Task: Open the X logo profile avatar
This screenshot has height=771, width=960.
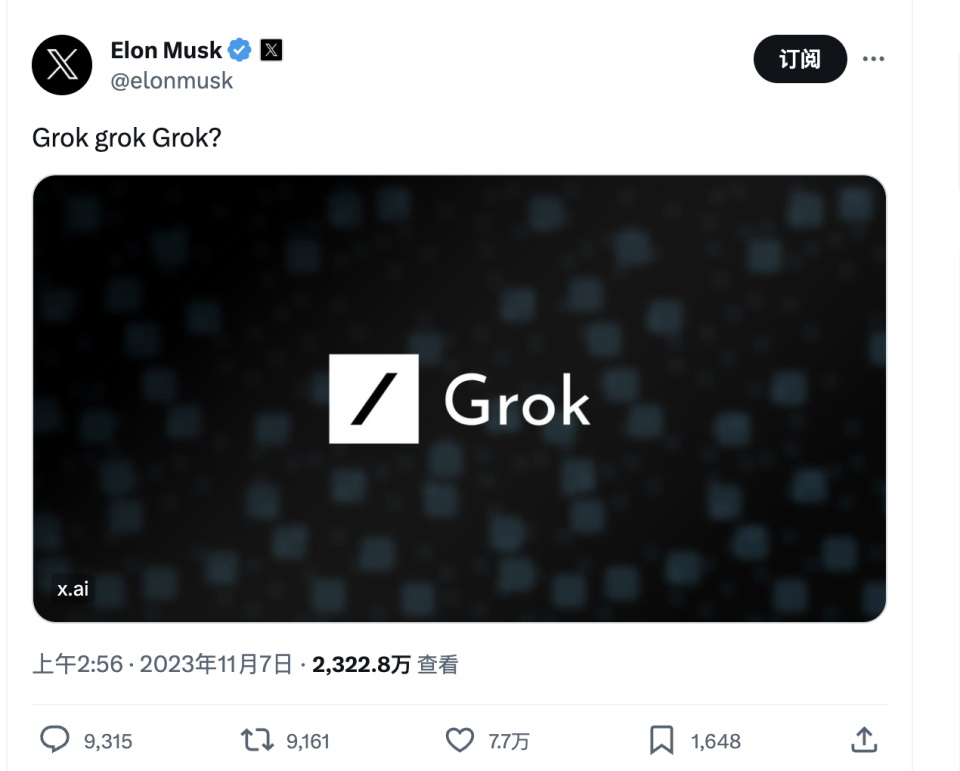Action: (x=62, y=65)
